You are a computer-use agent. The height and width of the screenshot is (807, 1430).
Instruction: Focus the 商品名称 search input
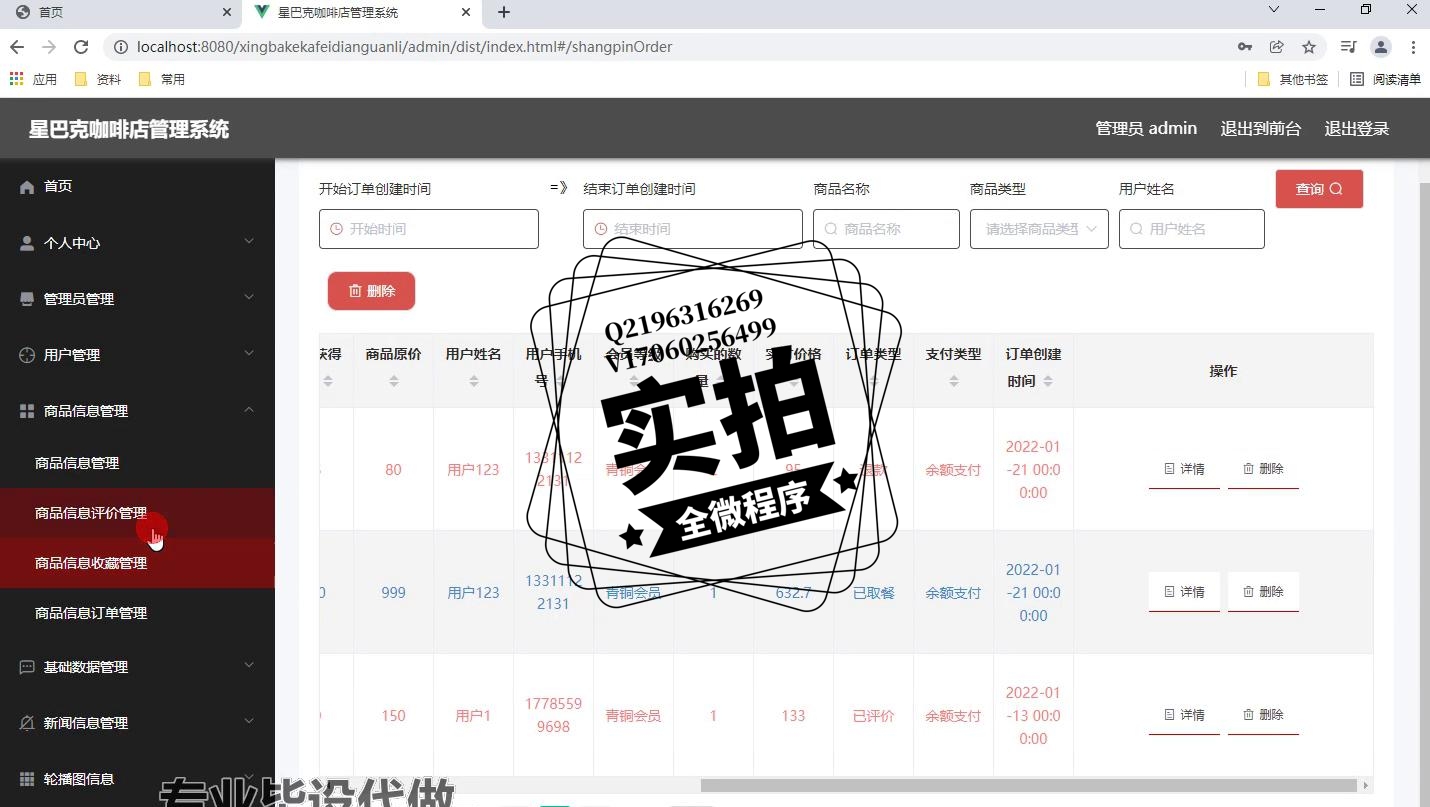[886, 229]
